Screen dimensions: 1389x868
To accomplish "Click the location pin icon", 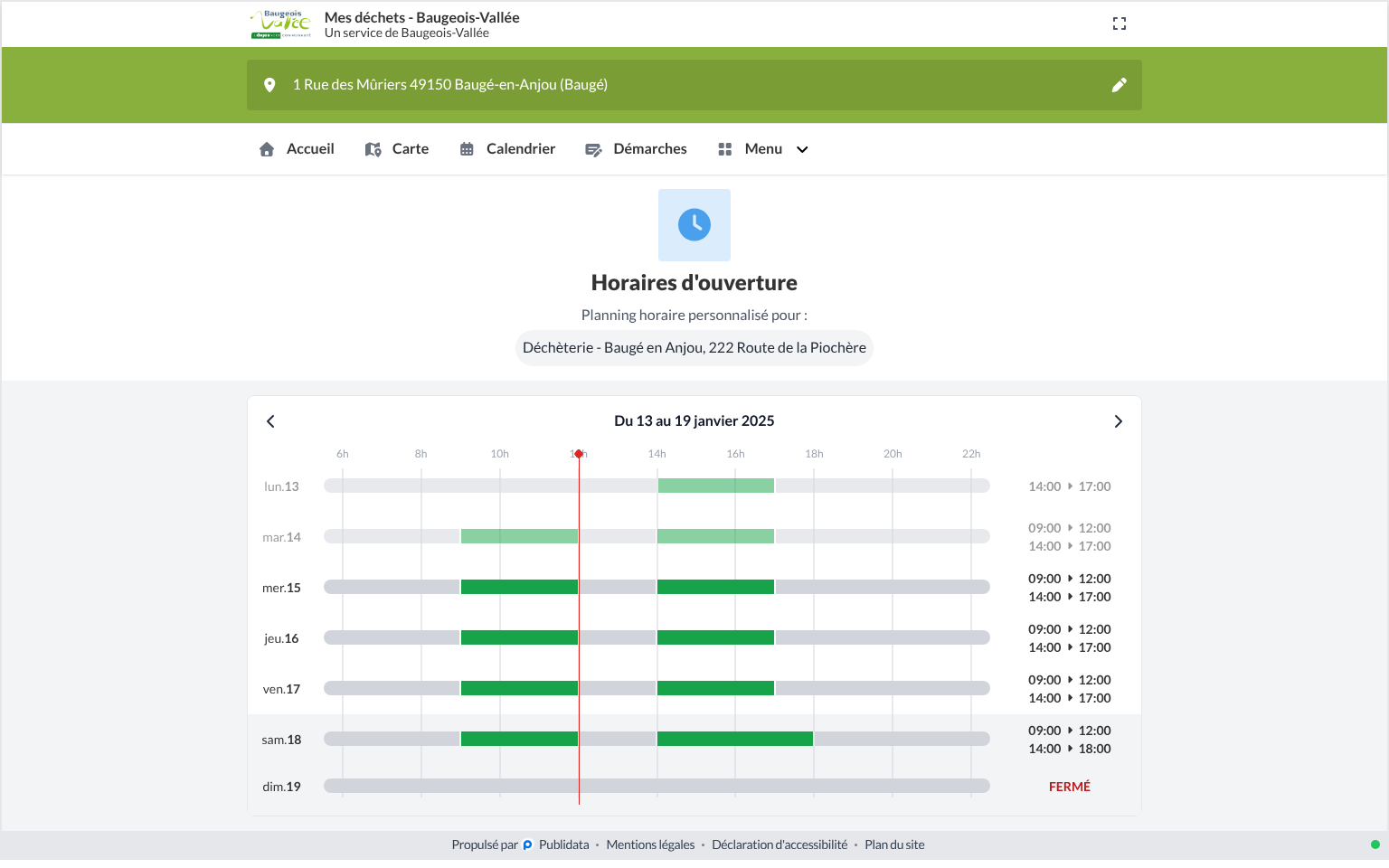I will (x=269, y=85).
